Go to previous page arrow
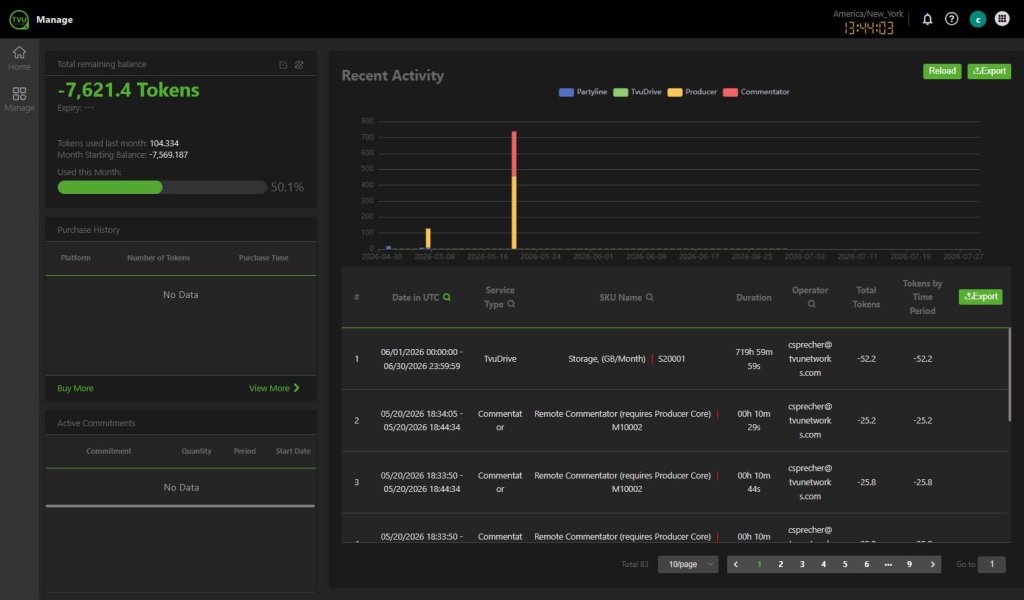Viewport: 1024px width, 600px height. point(736,564)
